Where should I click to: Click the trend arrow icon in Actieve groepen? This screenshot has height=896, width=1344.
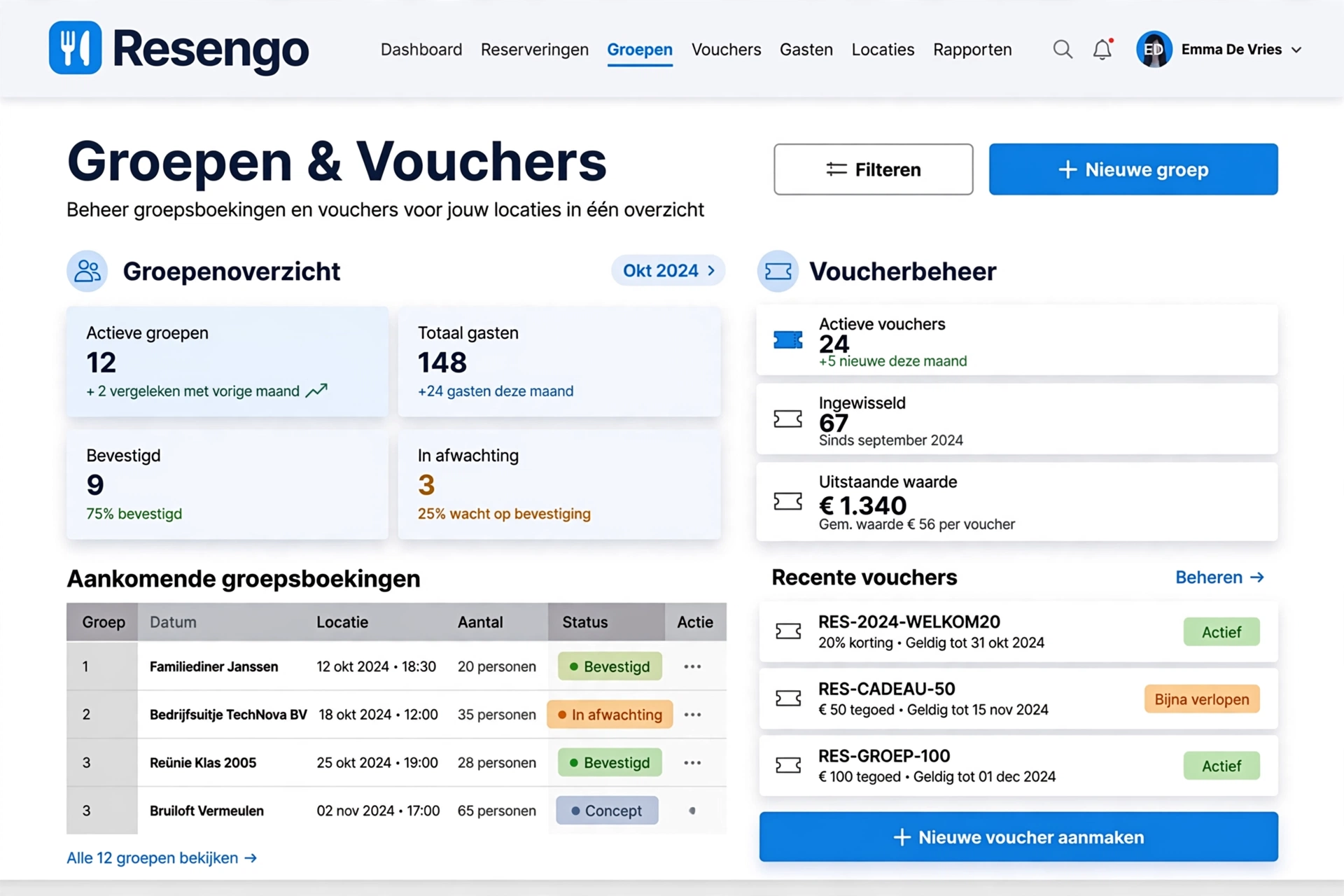pos(316,391)
